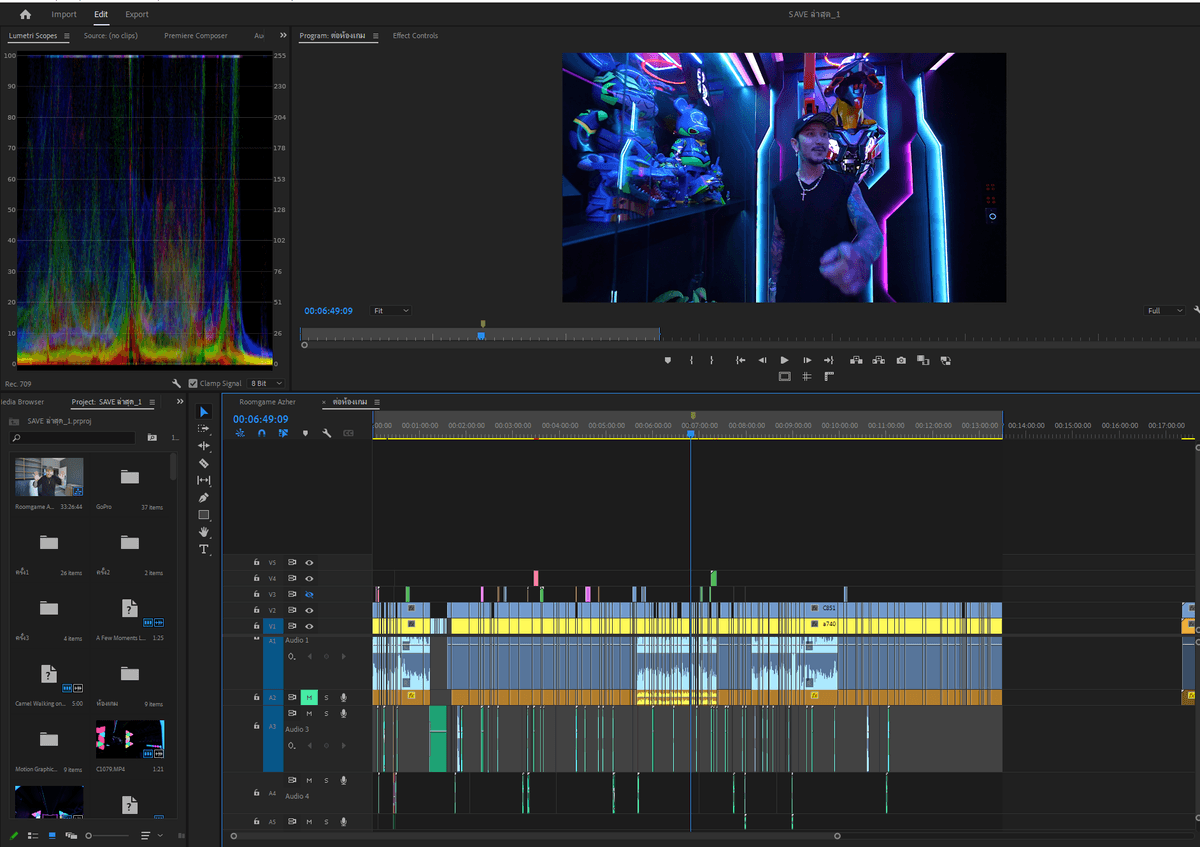
Task: Show the hidden V3 track output
Action: pyautogui.click(x=309, y=594)
